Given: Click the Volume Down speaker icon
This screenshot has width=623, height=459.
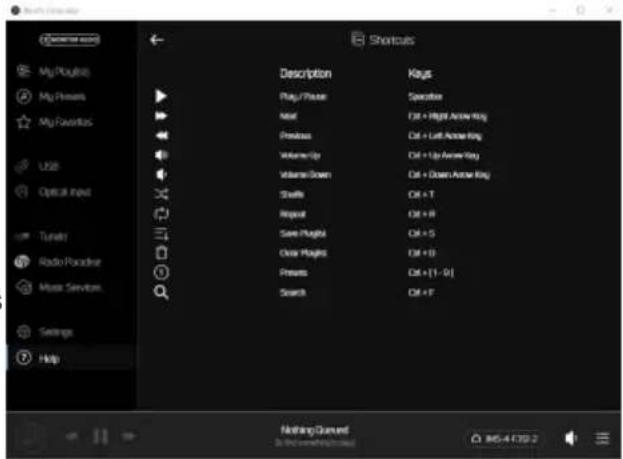Looking at the screenshot, I should (x=161, y=174).
